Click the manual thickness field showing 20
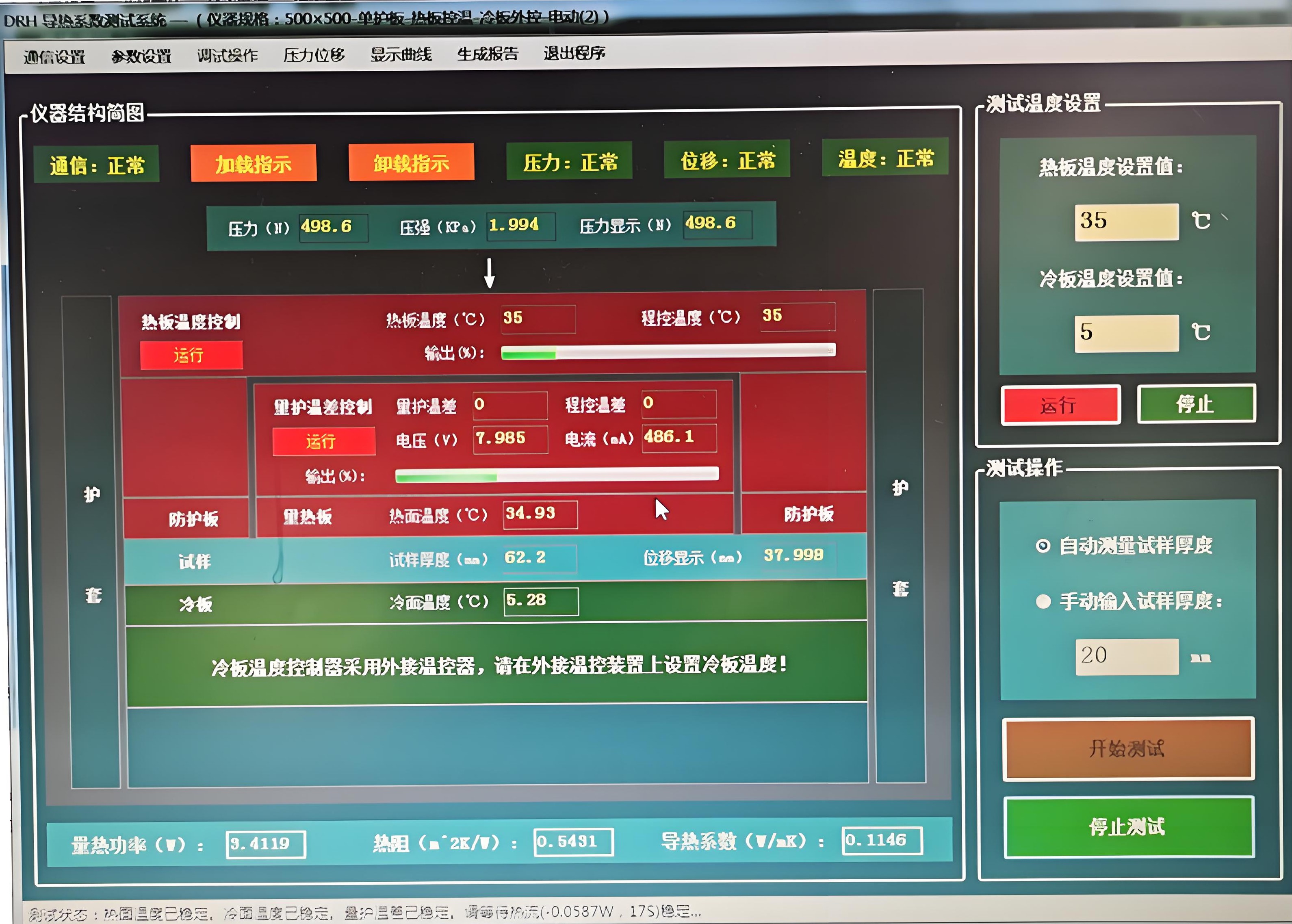Screen dimensions: 1292x924 [x=1127, y=656]
